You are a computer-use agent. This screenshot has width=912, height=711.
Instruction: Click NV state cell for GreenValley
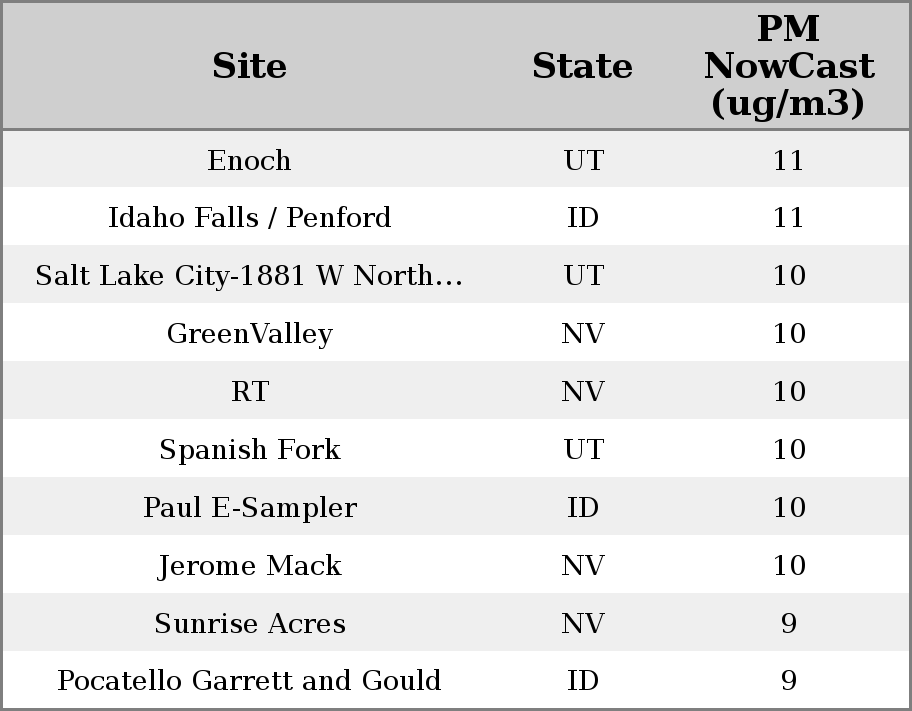[583, 334]
